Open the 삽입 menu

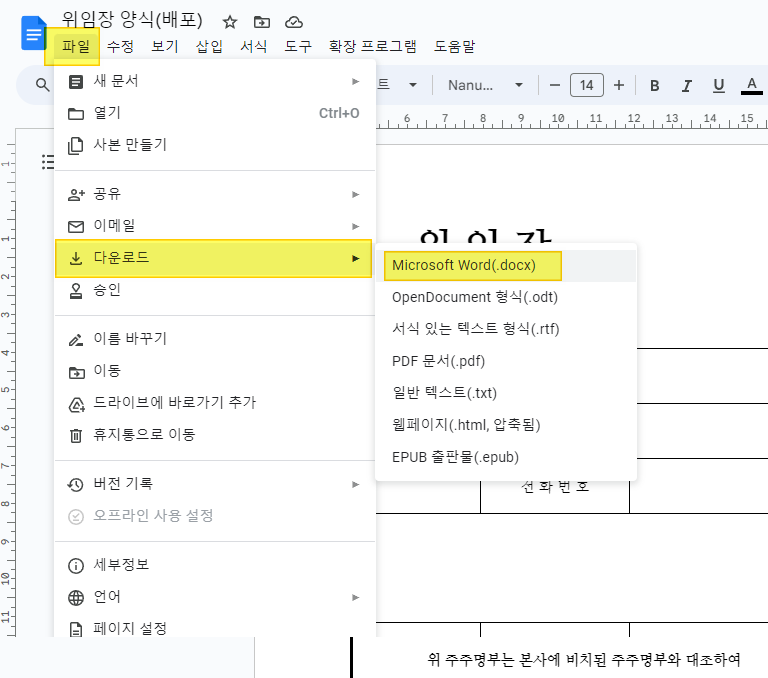(209, 47)
